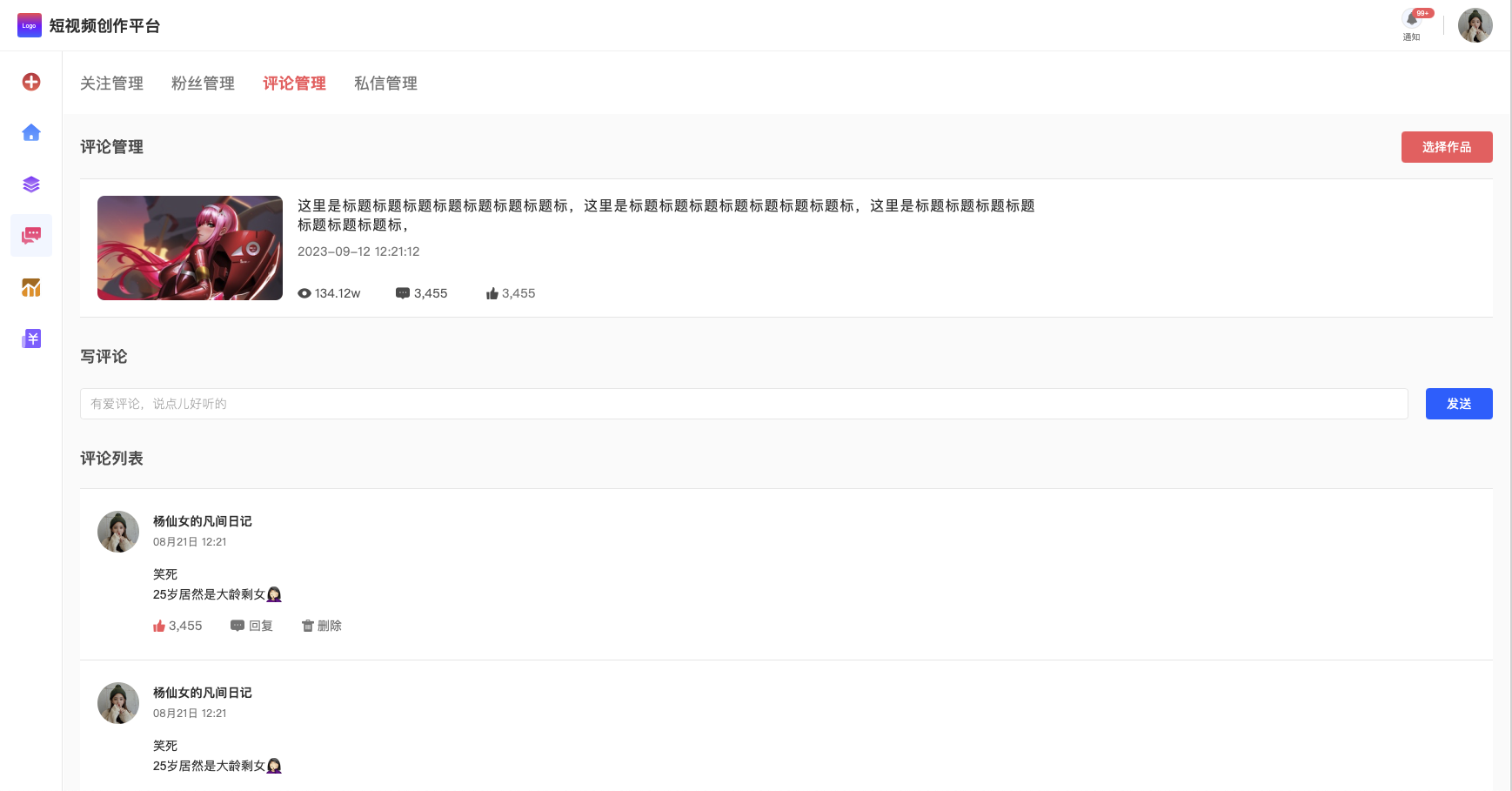Switch to 私信管理 tab
This screenshot has height=791, width=1512.
pos(385,84)
